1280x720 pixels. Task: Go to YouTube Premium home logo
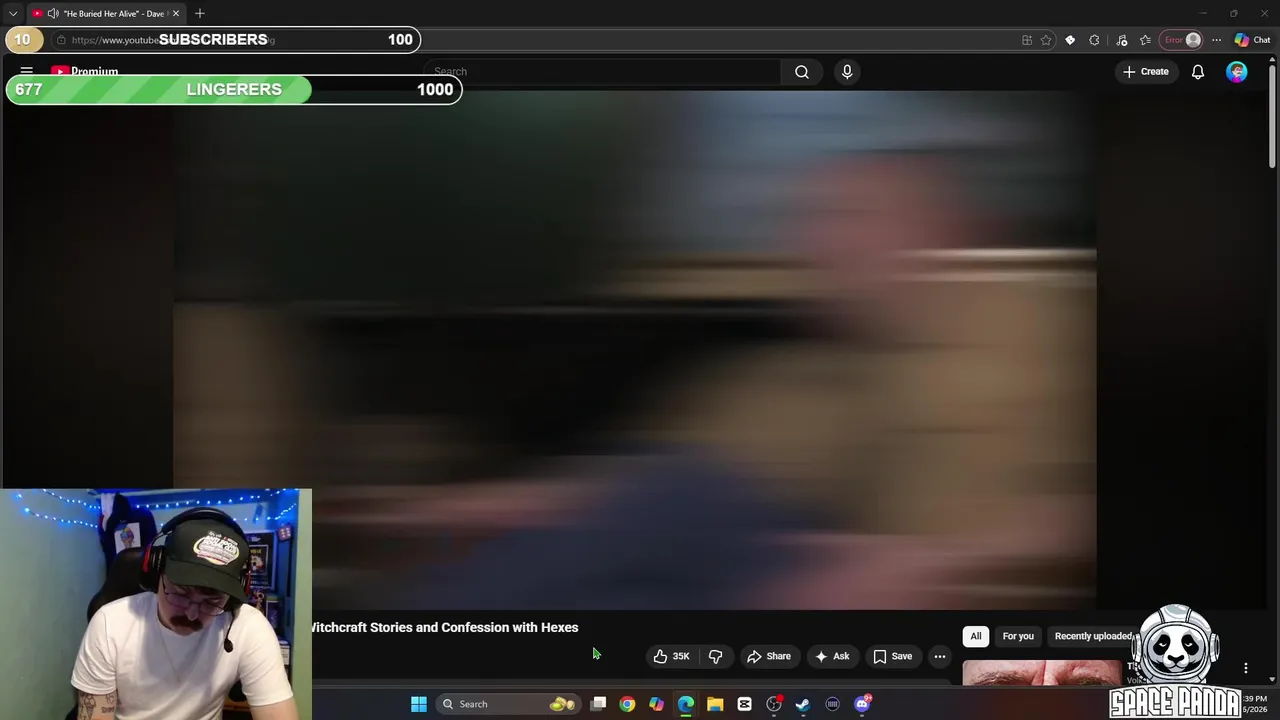85,72
